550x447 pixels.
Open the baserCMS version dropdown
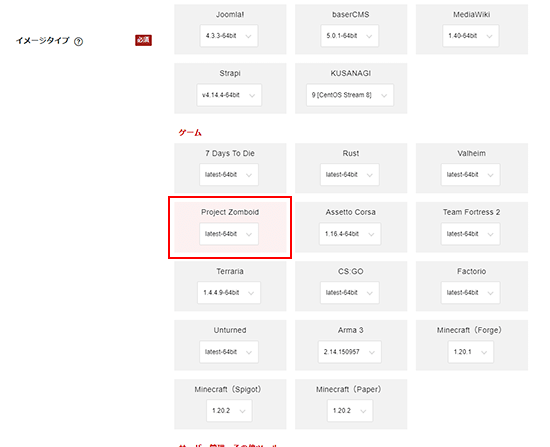click(x=349, y=36)
